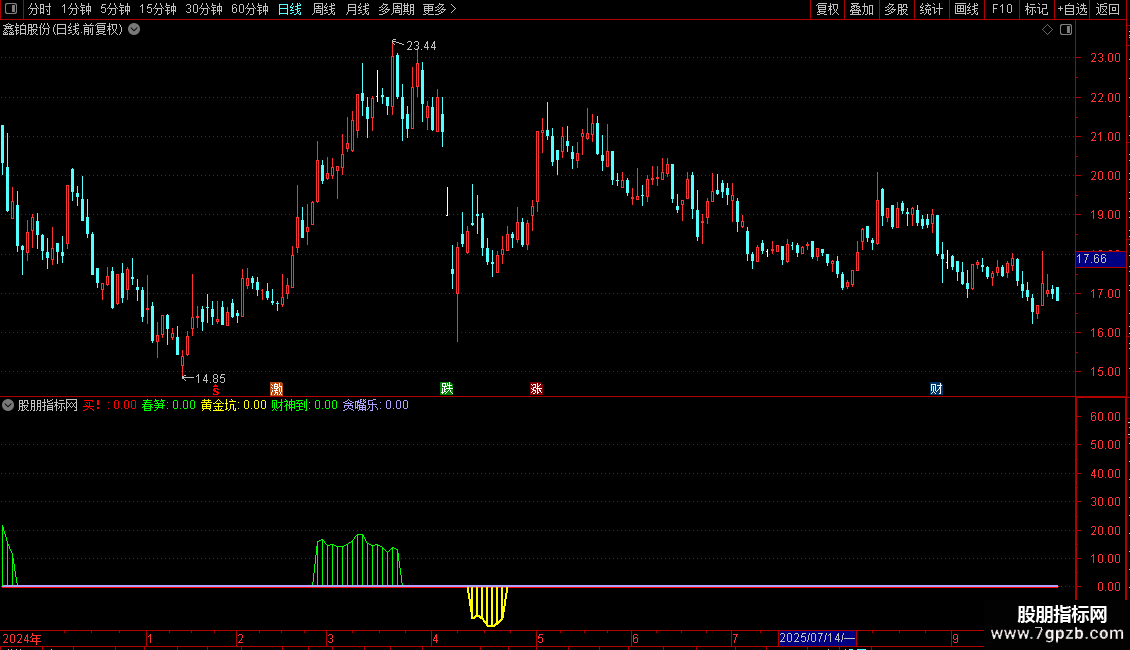Open the 统计 statistics tool
This screenshot has width=1130, height=650.
(931, 9)
